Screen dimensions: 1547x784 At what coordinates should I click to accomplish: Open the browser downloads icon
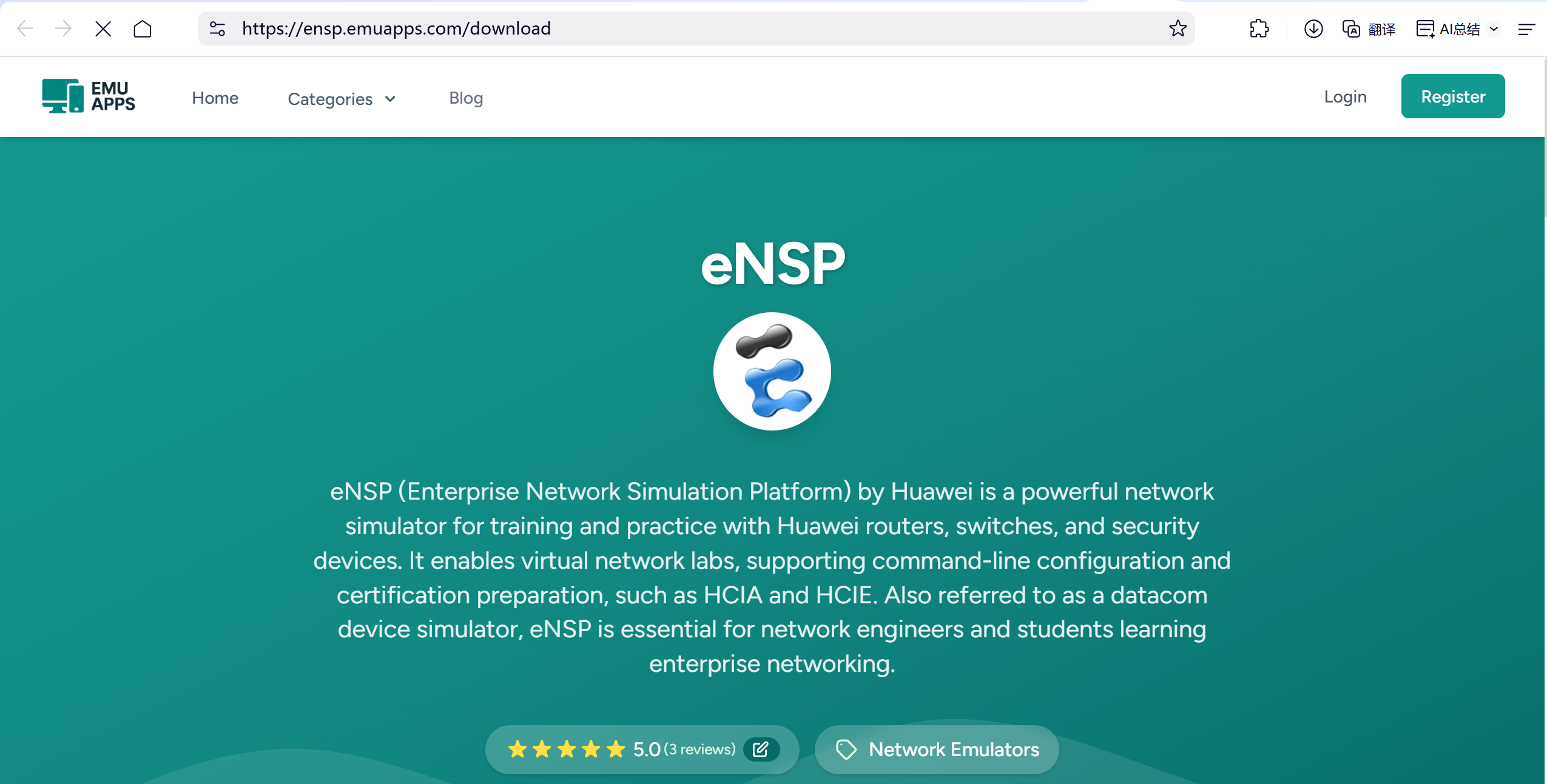(x=1313, y=28)
